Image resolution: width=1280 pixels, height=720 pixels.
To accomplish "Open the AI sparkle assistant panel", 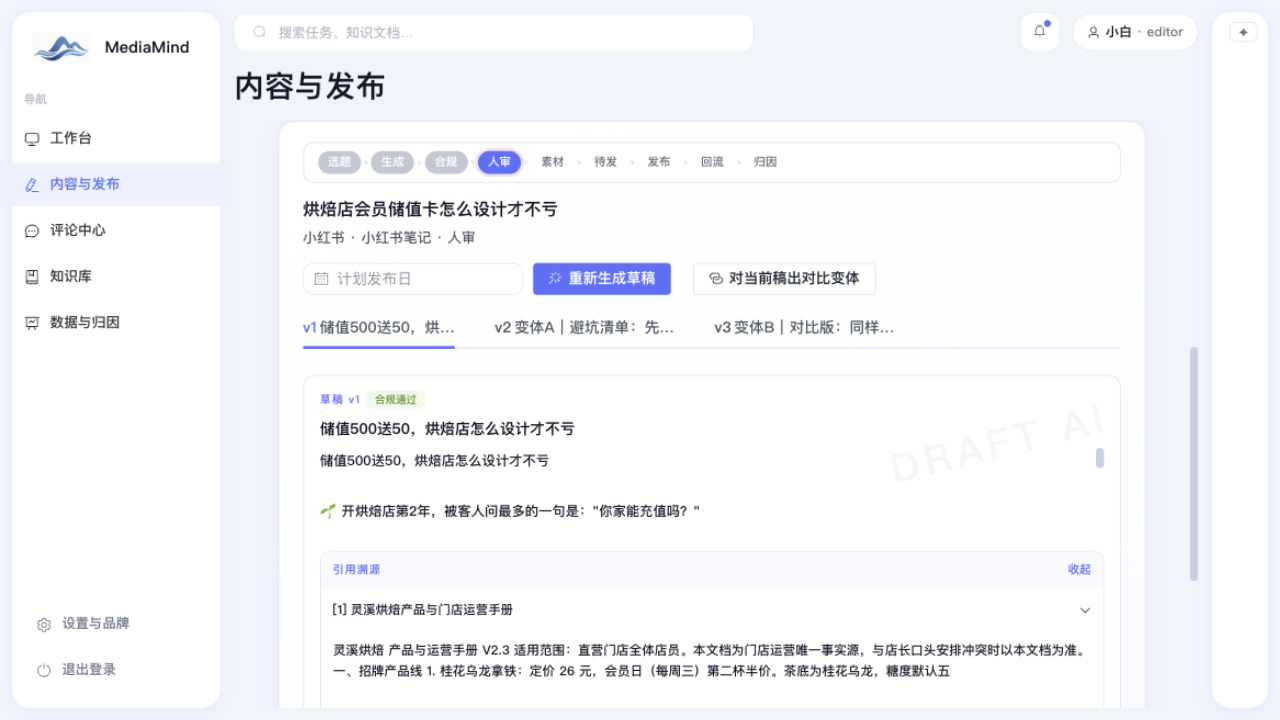I will 1243,32.
